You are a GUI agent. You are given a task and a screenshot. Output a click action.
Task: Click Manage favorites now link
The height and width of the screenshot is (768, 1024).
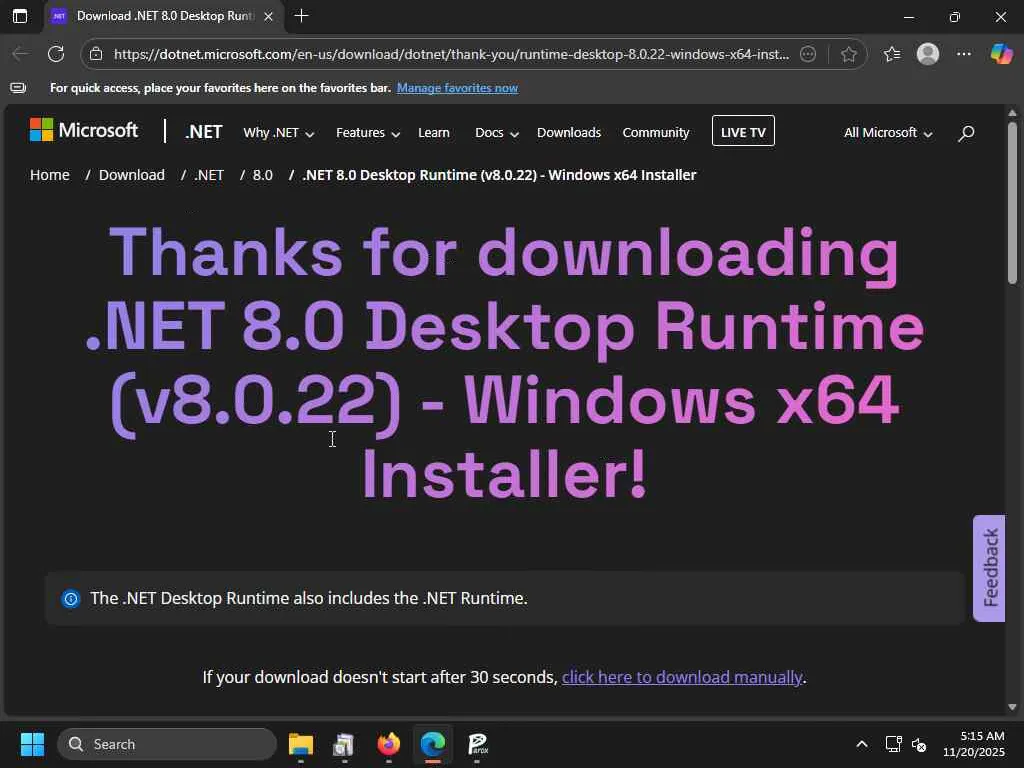[x=457, y=88]
